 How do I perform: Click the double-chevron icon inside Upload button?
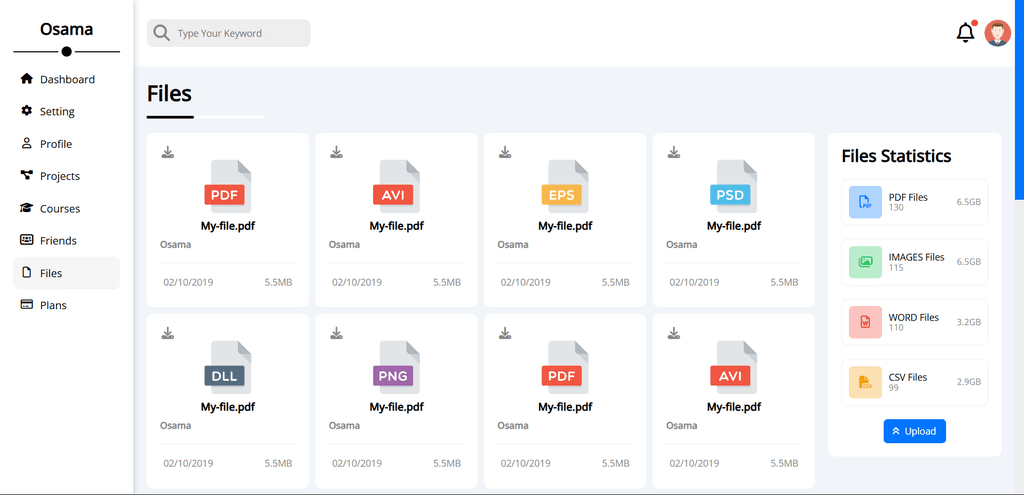896,431
